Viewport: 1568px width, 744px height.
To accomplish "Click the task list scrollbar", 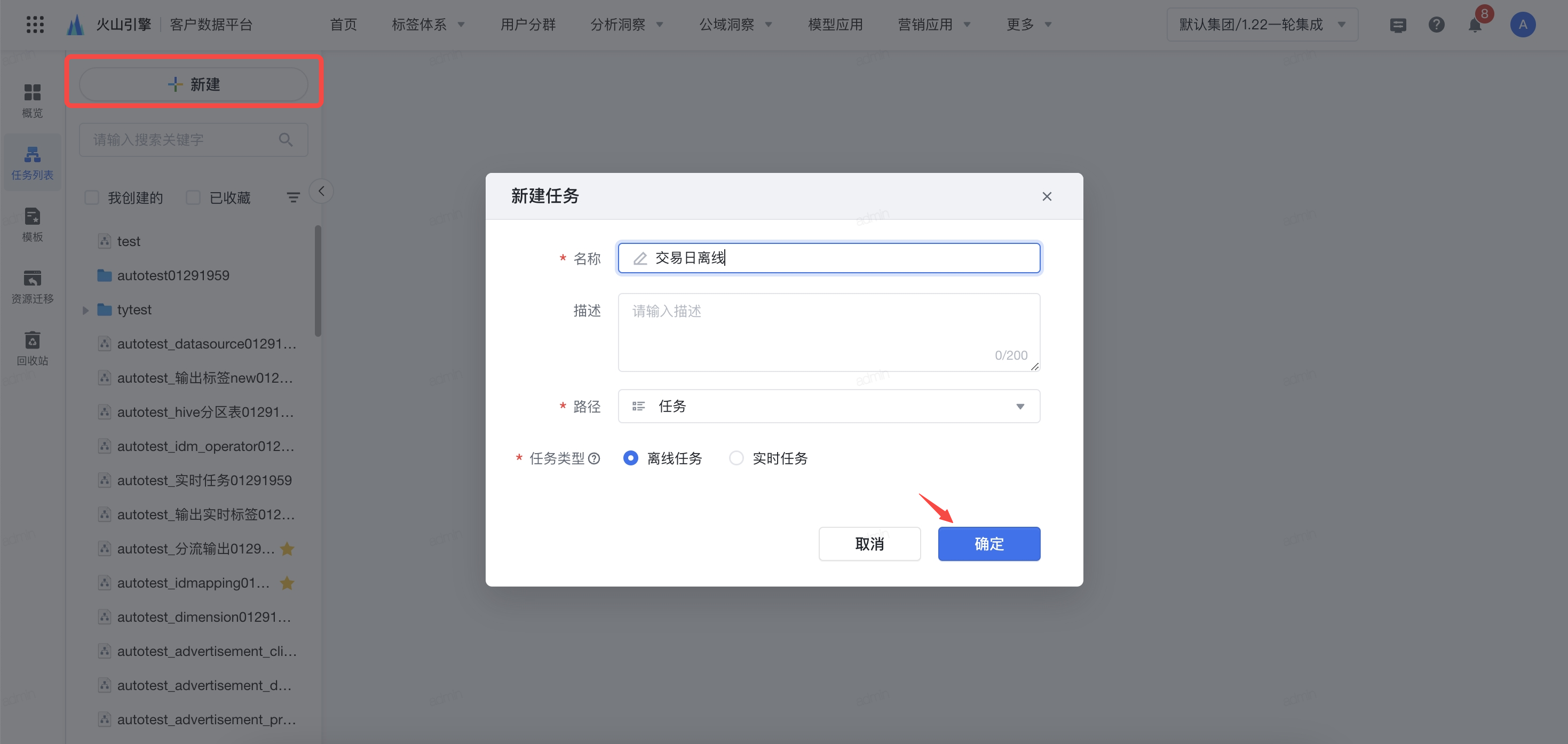I will pos(318,281).
